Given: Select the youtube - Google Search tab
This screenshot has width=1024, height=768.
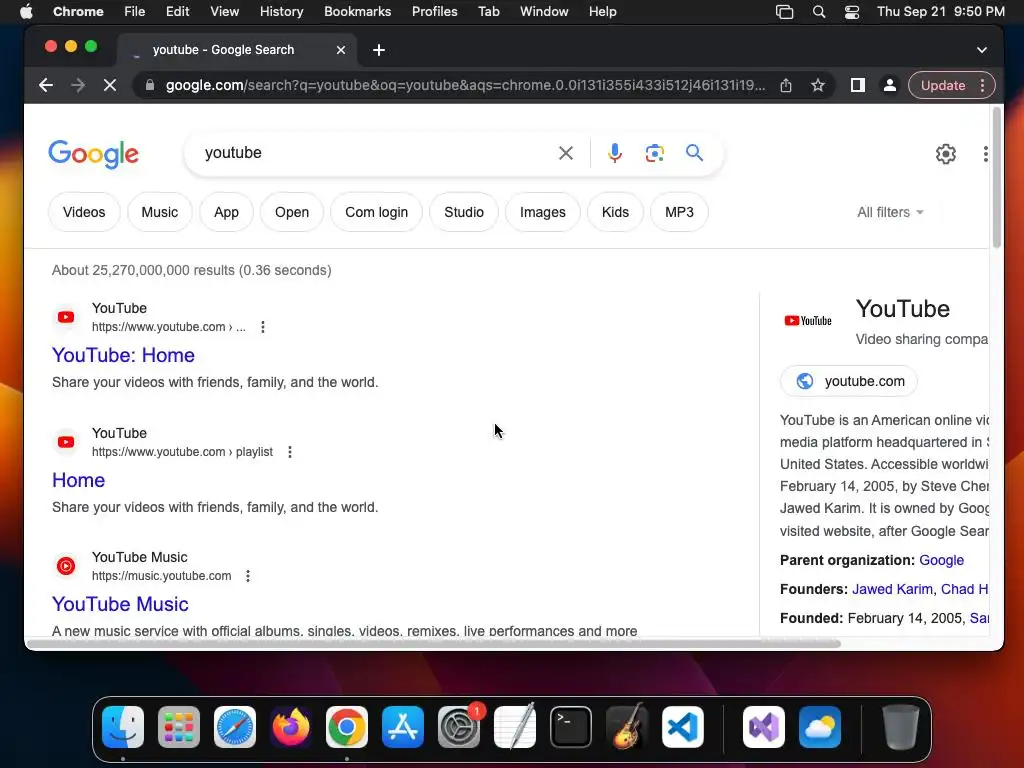Looking at the screenshot, I should click(238, 50).
